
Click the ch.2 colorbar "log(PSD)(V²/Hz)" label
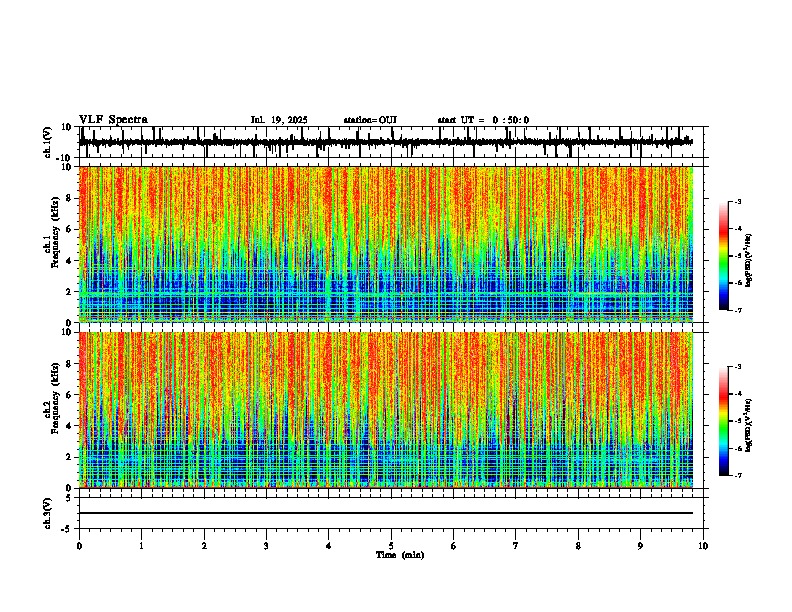coord(748,425)
